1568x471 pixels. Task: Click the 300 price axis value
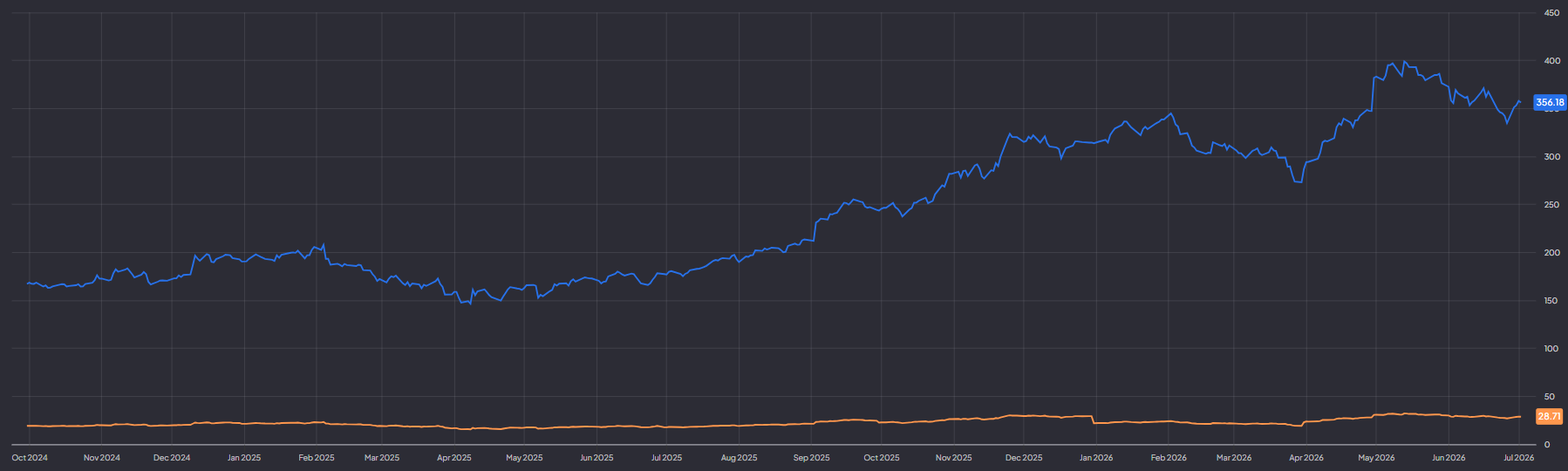pos(1551,157)
